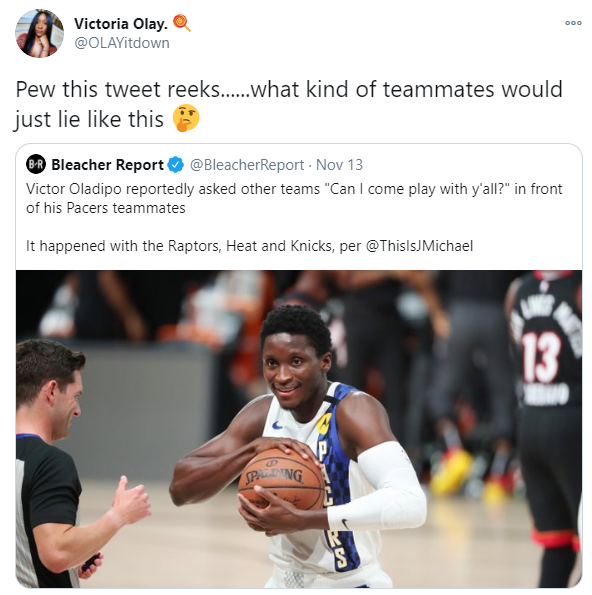Open Victoria Olay's profile avatar
The height and width of the screenshot is (595, 592).
(x=39, y=33)
